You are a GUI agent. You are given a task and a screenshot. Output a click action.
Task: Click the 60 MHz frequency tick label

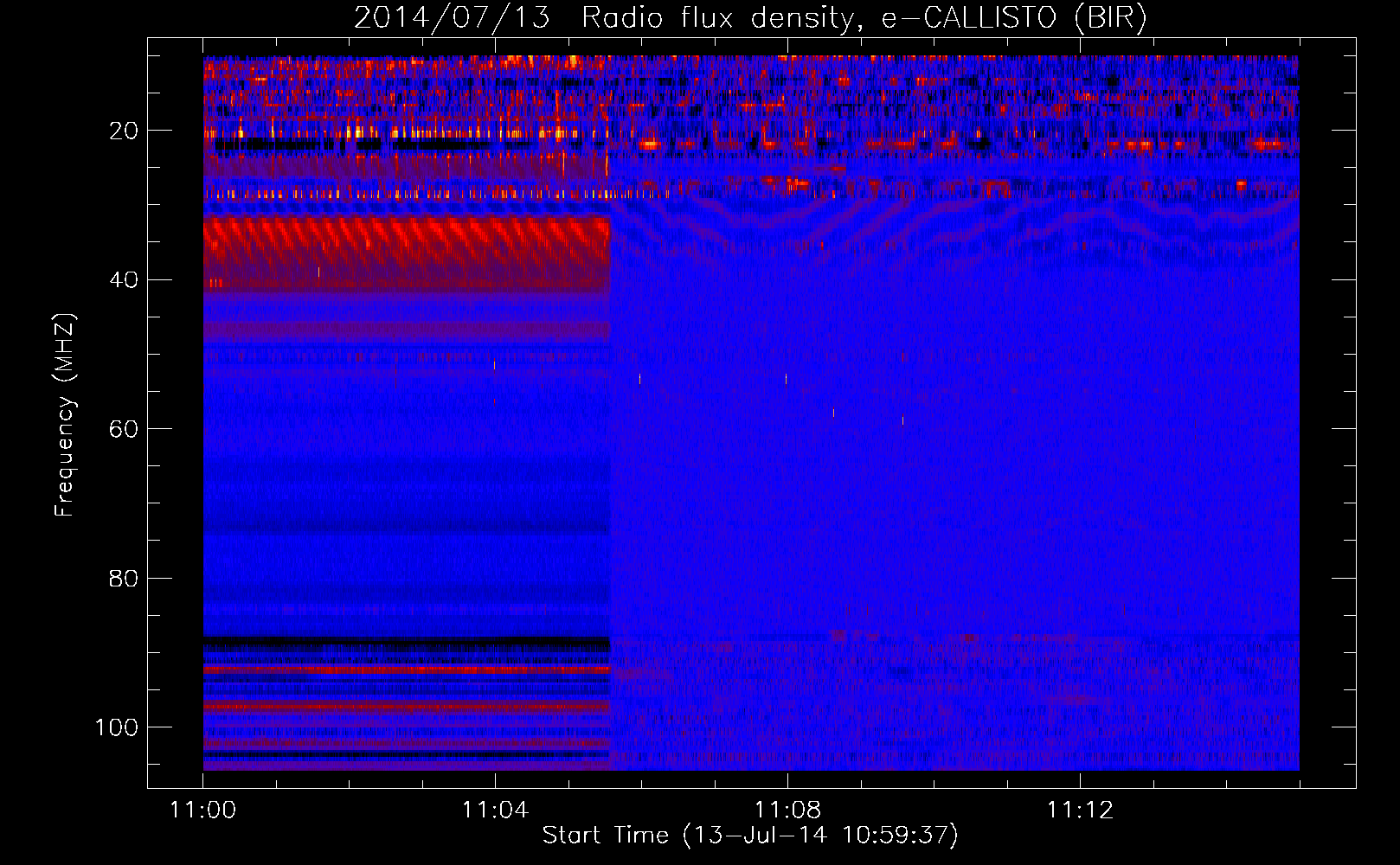coord(125,429)
